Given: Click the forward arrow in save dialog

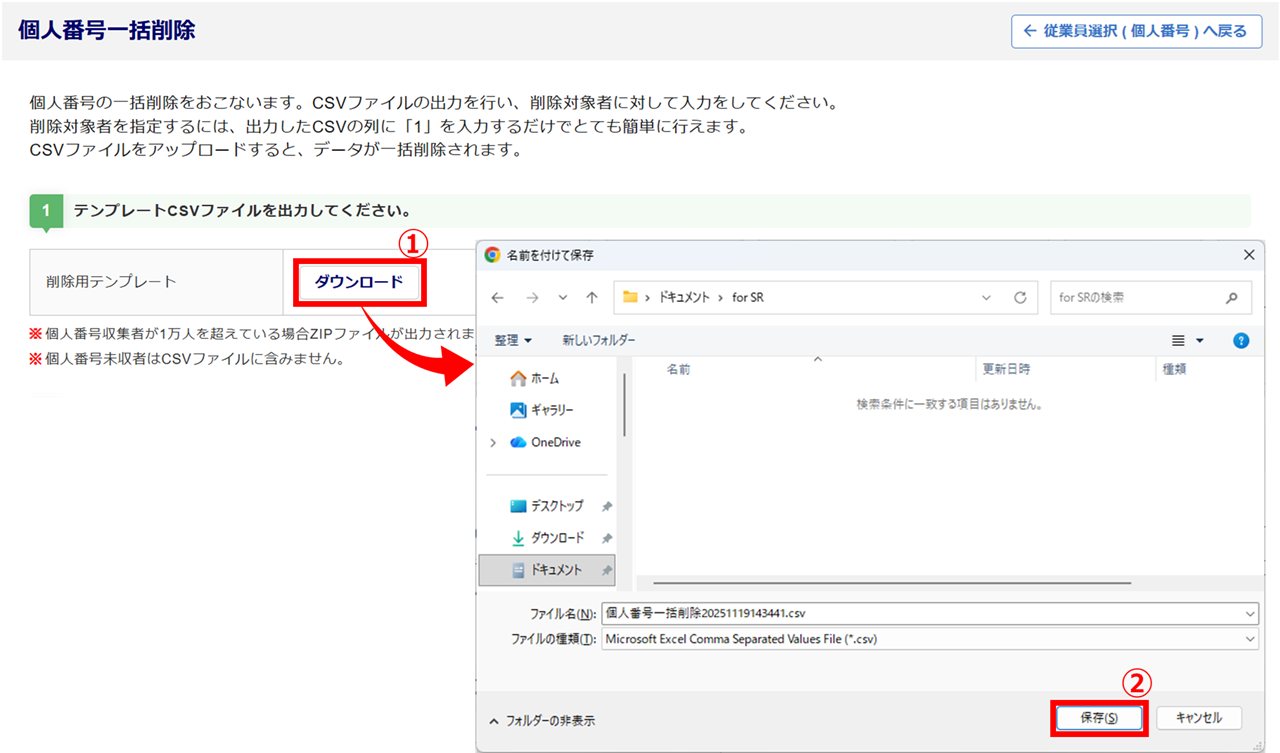Looking at the screenshot, I should click(x=532, y=298).
